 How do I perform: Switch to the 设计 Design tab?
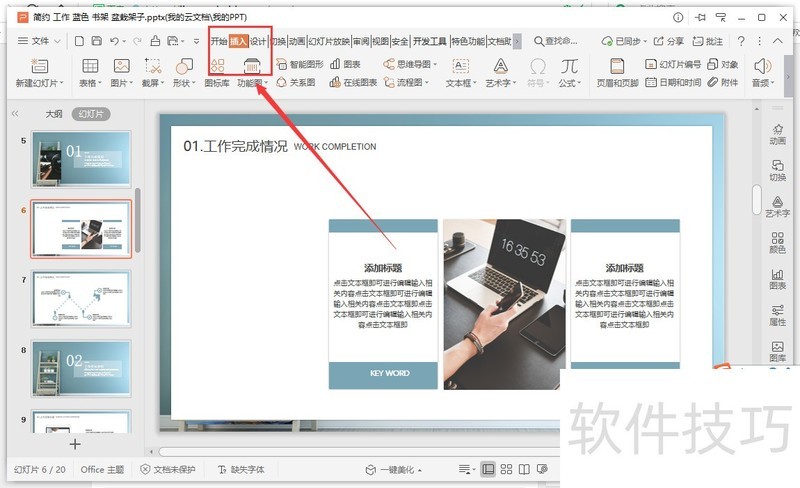258,41
